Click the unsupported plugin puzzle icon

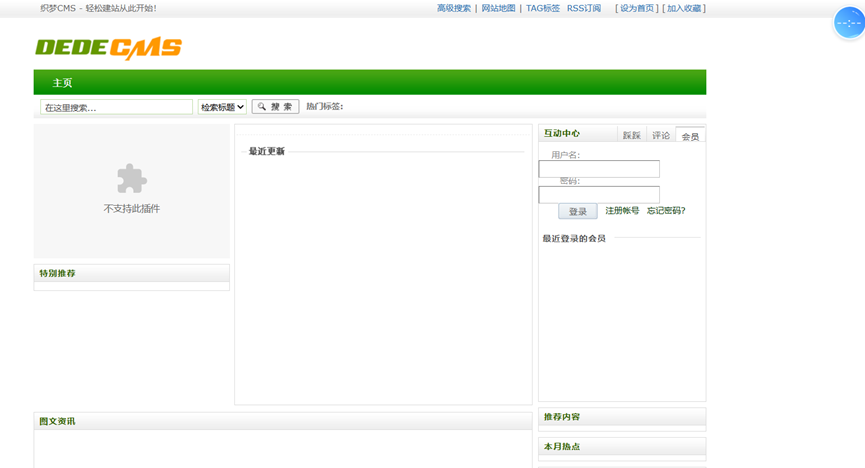click(x=132, y=178)
